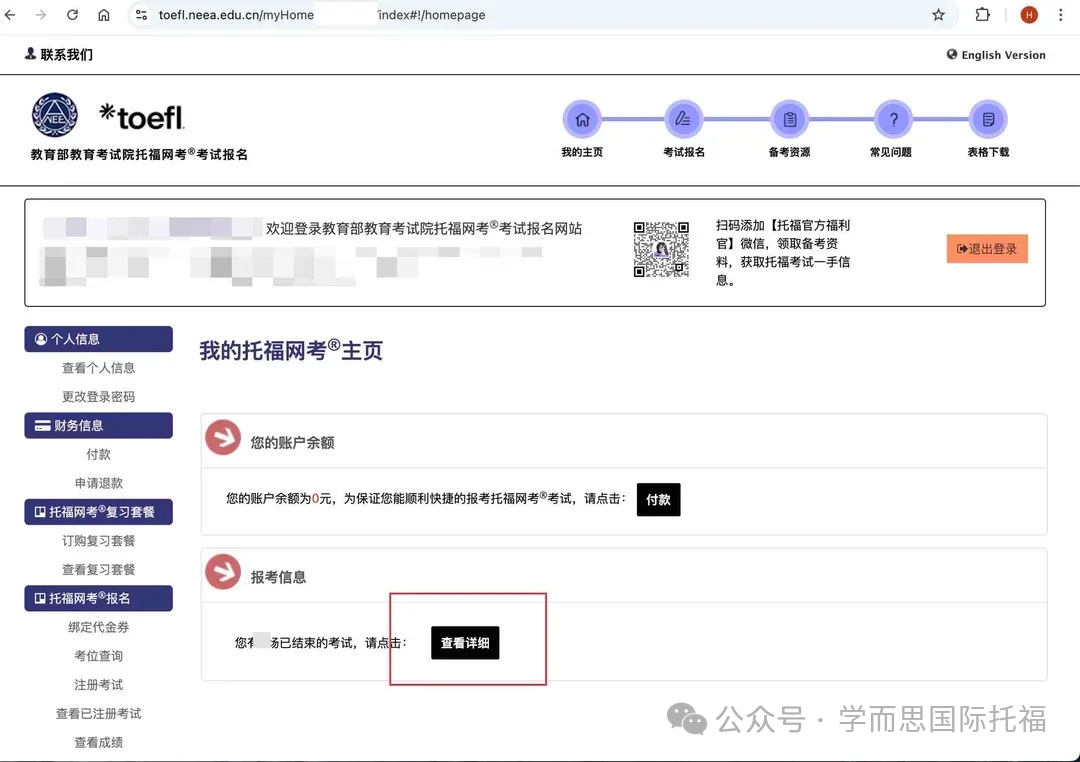The width and height of the screenshot is (1080, 762).
Task: Expand the 财务信息 sidebar section
Action: (x=98, y=426)
